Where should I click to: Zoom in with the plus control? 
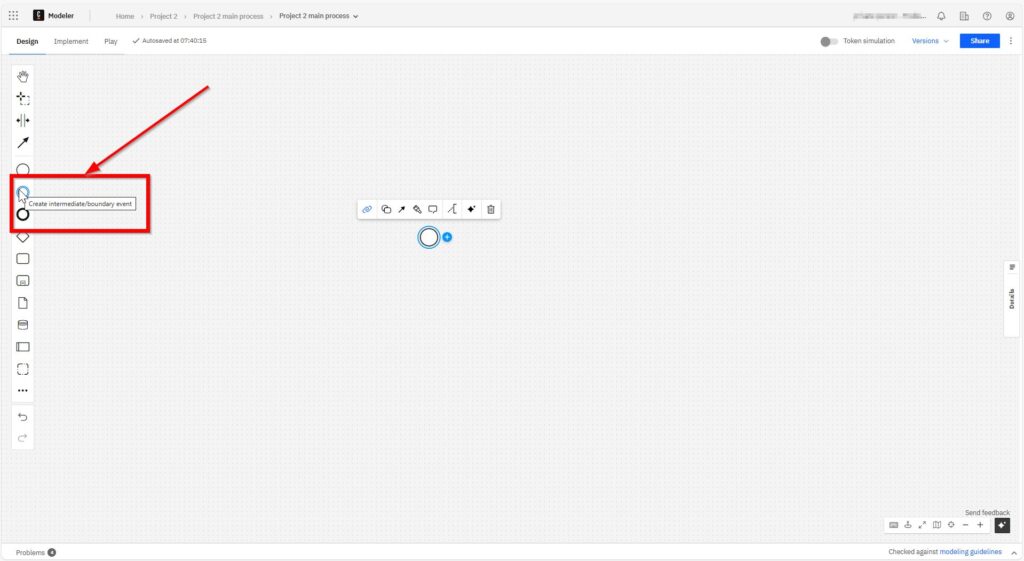click(980, 525)
